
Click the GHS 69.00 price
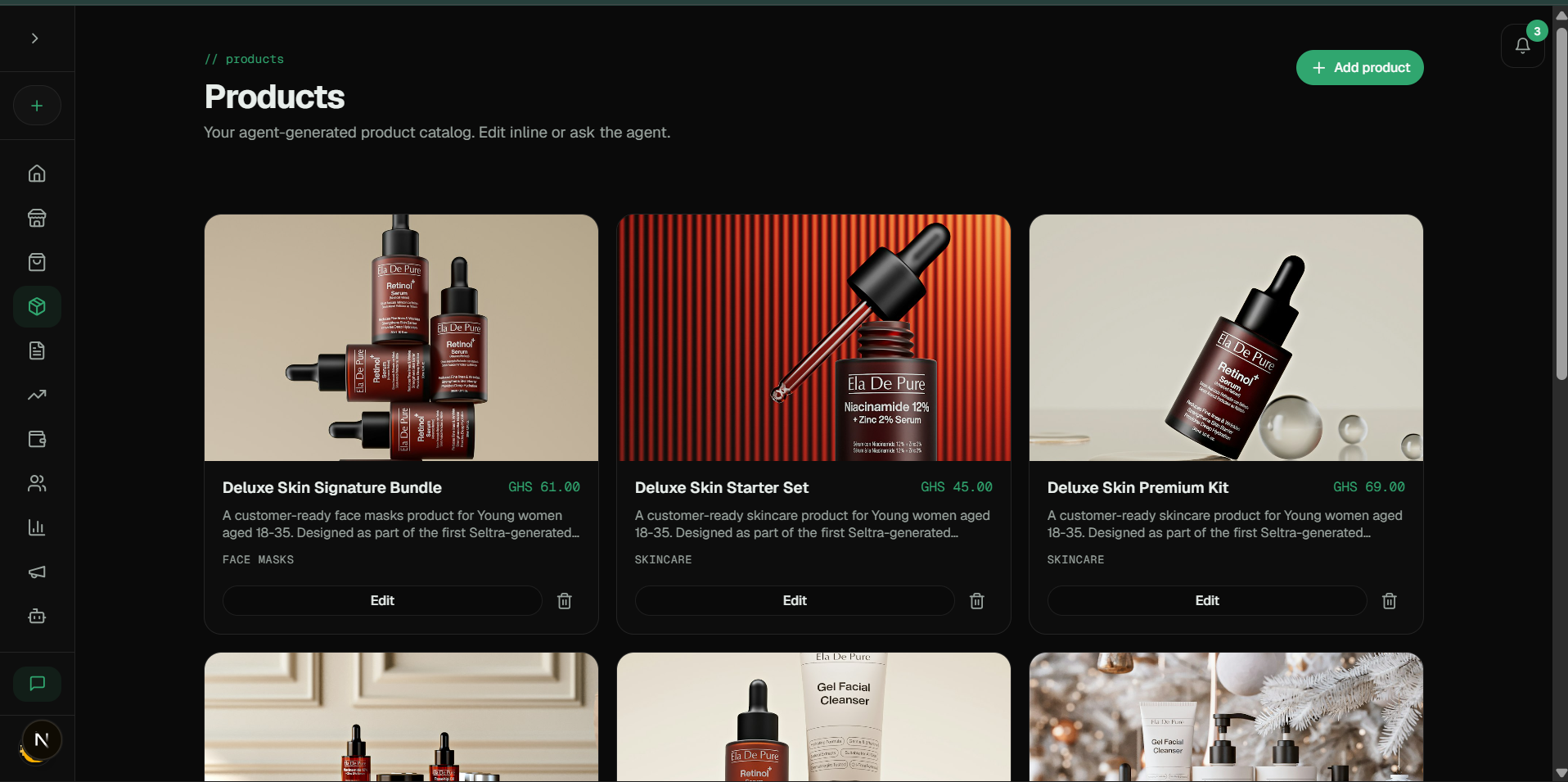click(1369, 487)
